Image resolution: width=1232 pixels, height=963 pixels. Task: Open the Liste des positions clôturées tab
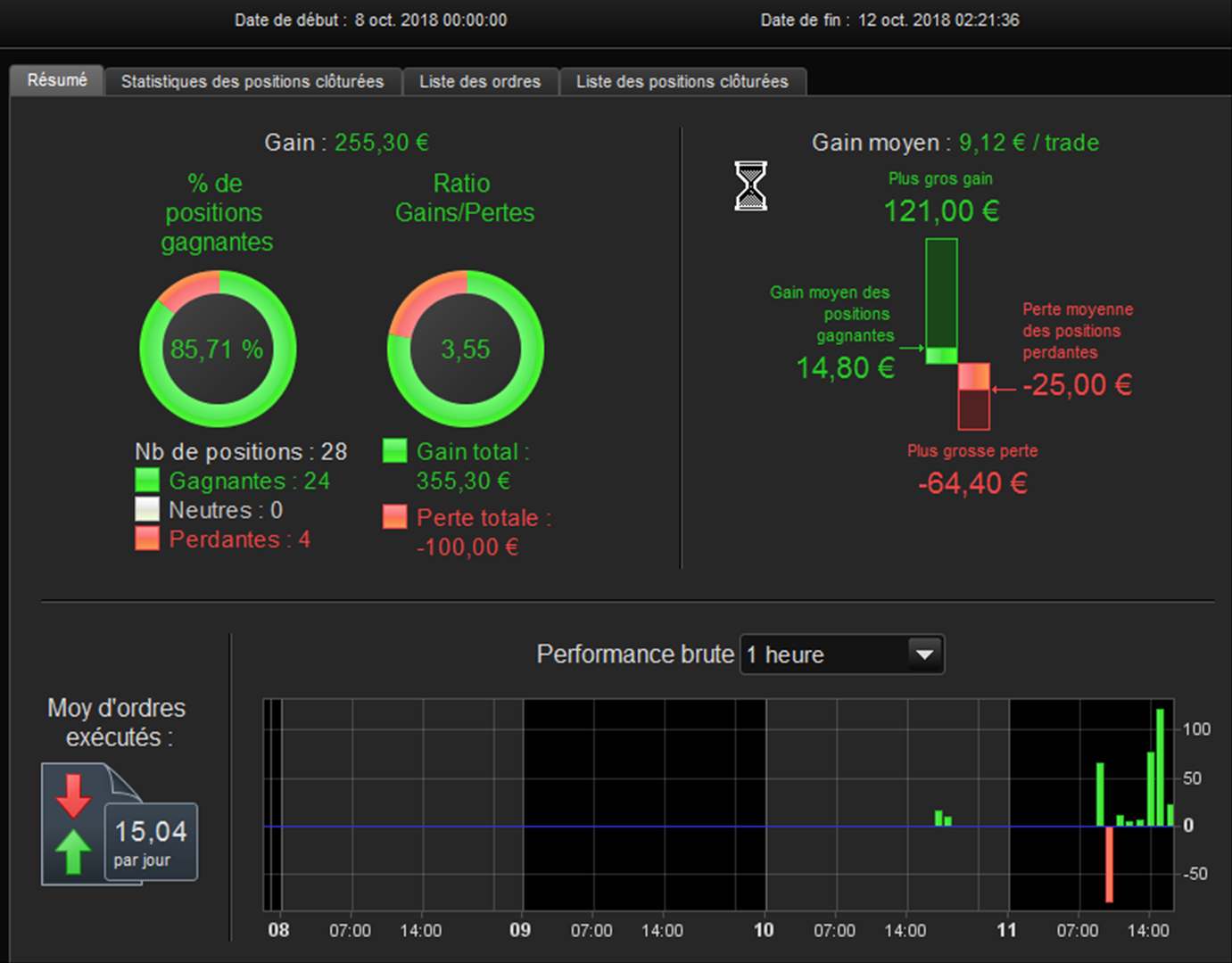[x=682, y=81]
